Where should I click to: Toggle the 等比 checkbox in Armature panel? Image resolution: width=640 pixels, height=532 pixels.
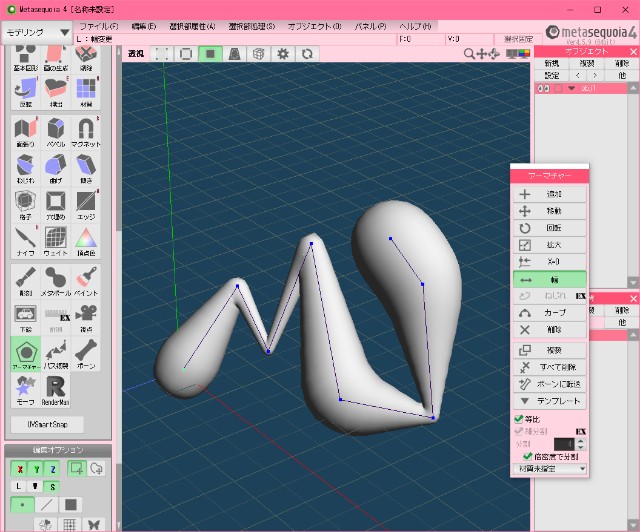(519, 419)
